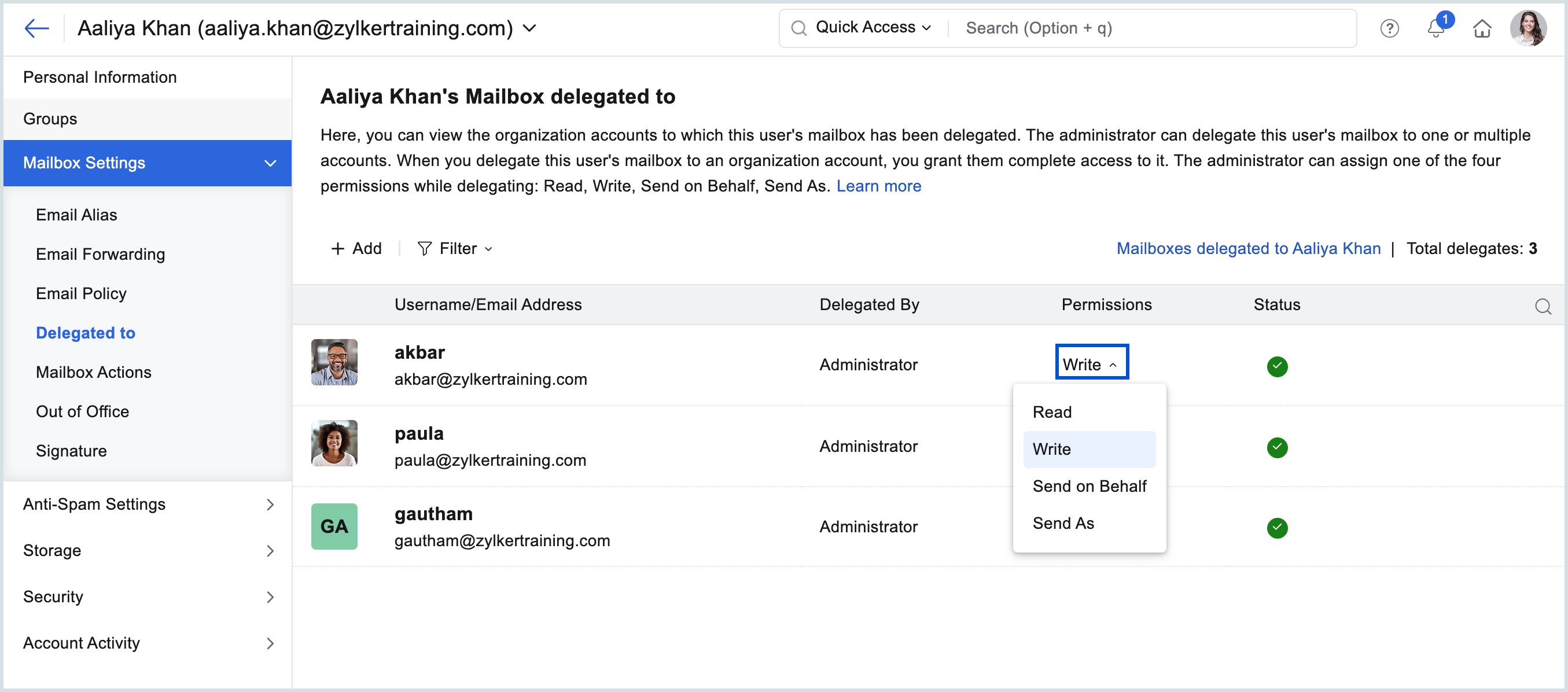Open Mailboxes delegated to Aaliya Khan link

point(1248,248)
